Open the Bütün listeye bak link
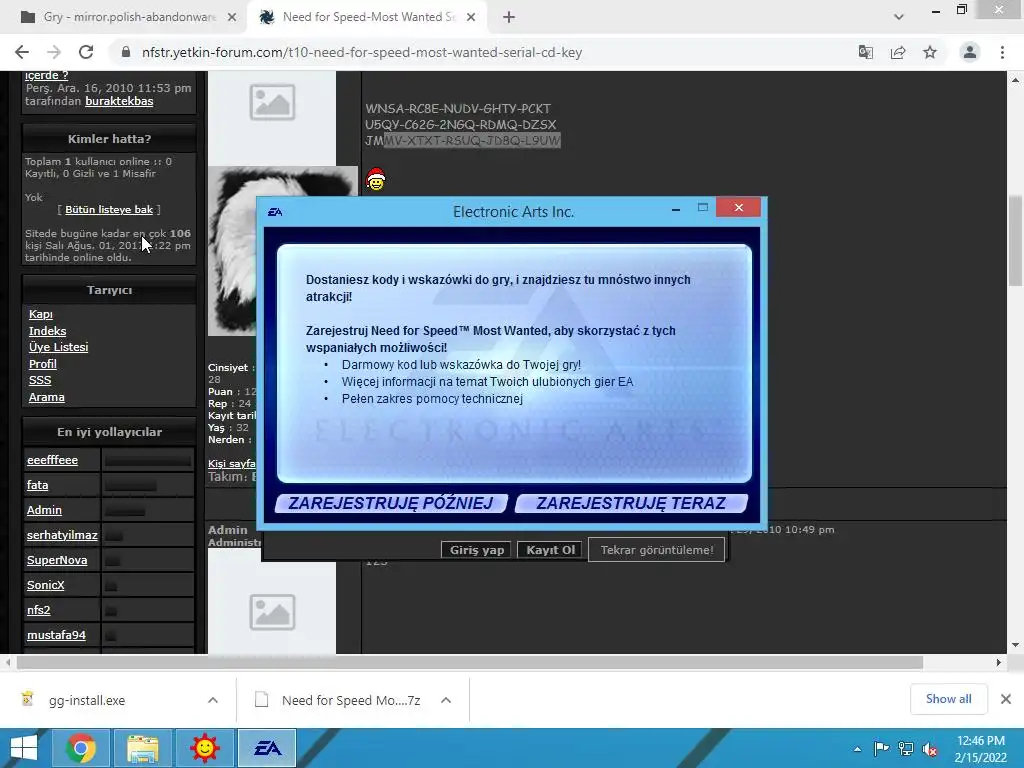 coord(109,210)
